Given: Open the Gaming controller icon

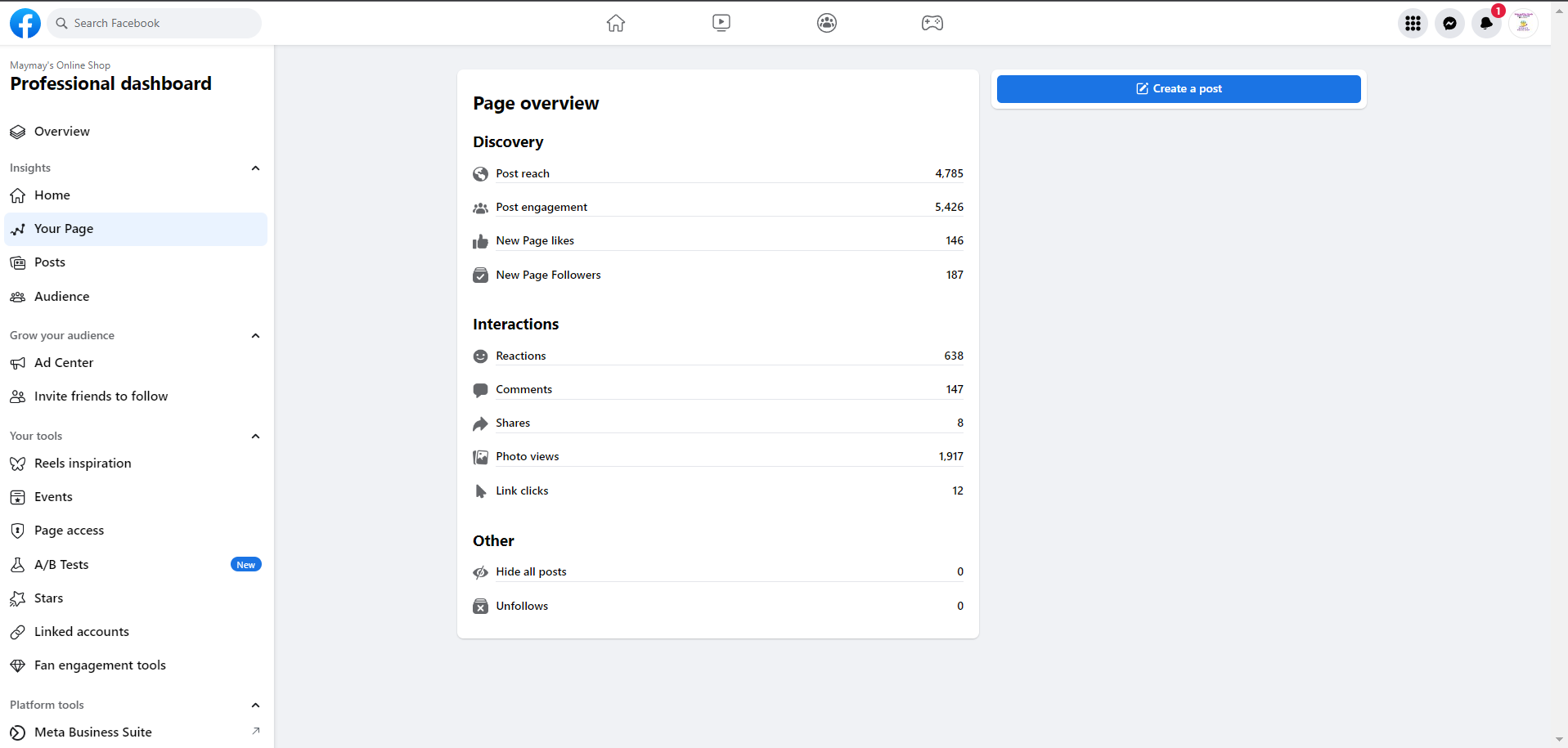Looking at the screenshot, I should pyautogui.click(x=932, y=23).
